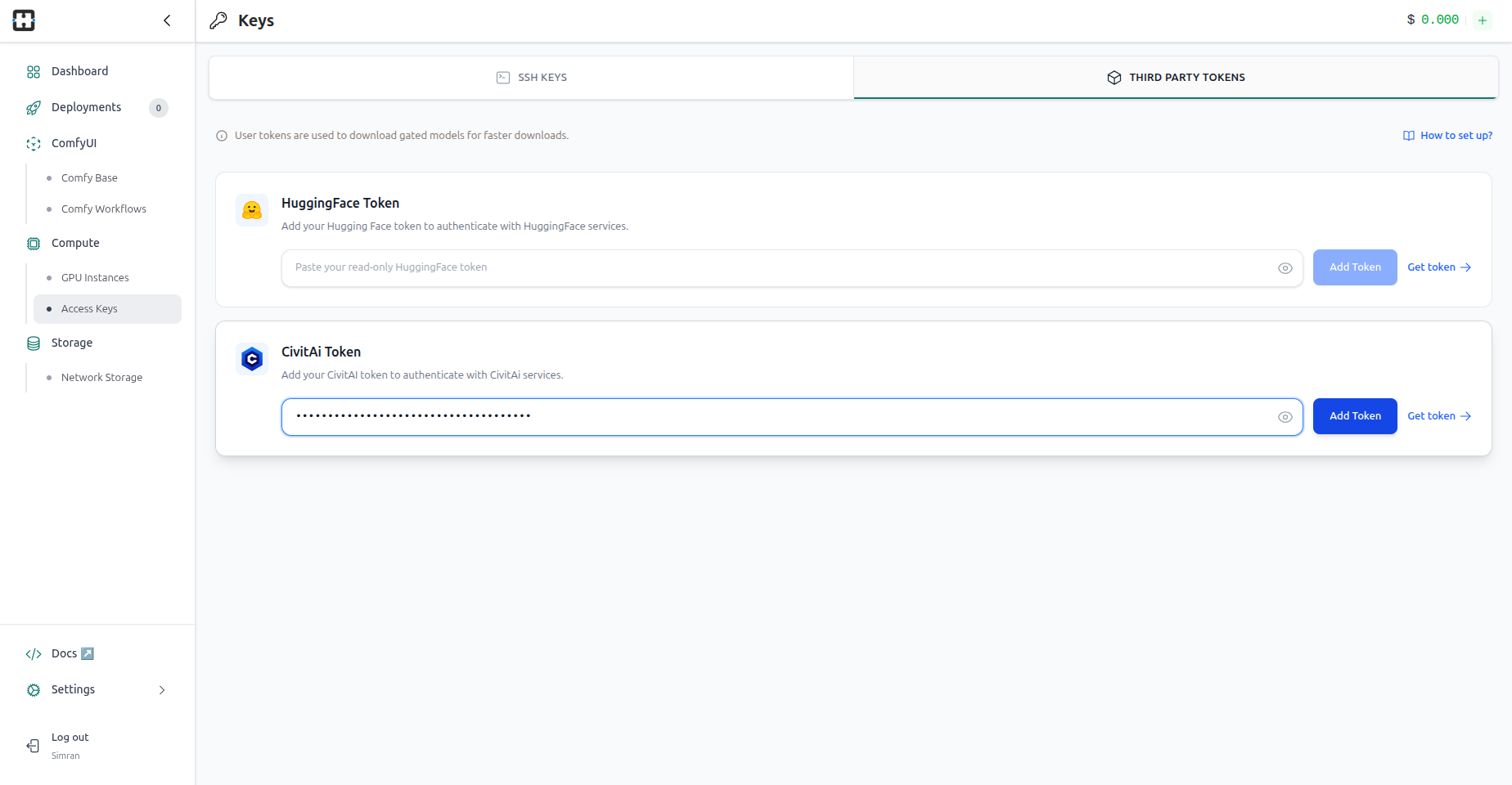Click the Deployments count badge showing 0
Screen dimensions: 1512x785
pos(159,108)
